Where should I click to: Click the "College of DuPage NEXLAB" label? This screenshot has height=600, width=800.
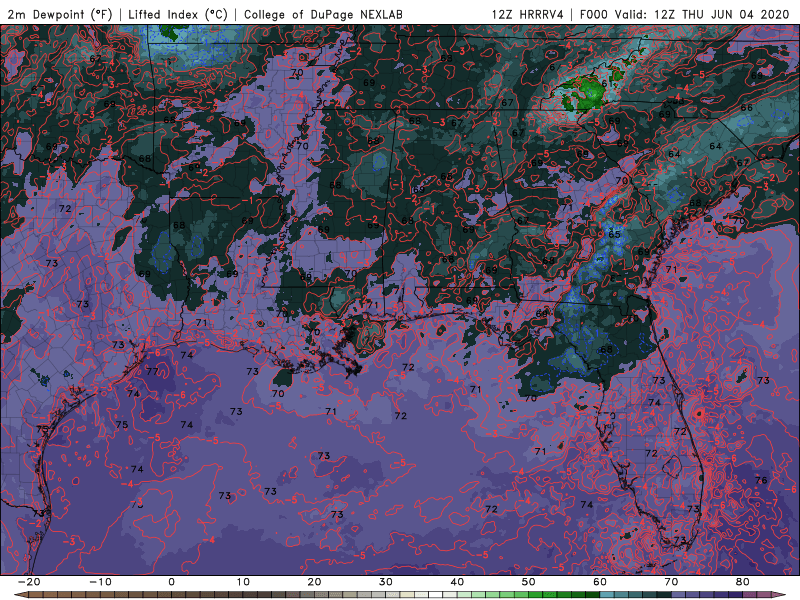tap(323, 14)
